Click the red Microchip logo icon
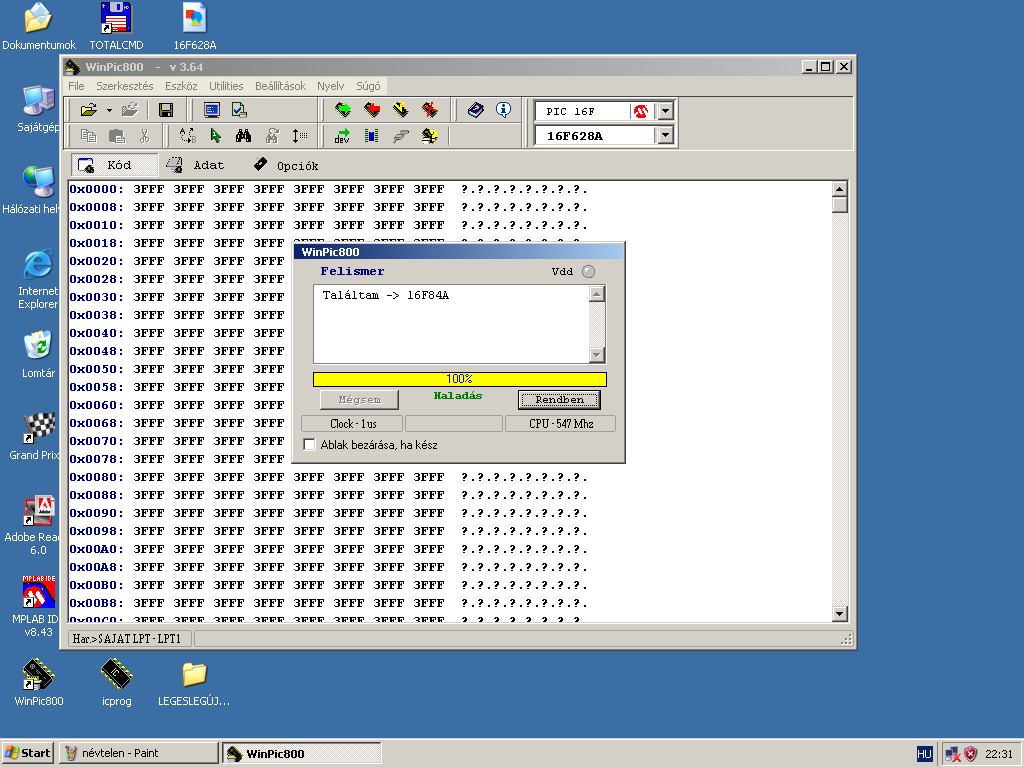This screenshot has height=768, width=1024. pyautogui.click(x=641, y=111)
